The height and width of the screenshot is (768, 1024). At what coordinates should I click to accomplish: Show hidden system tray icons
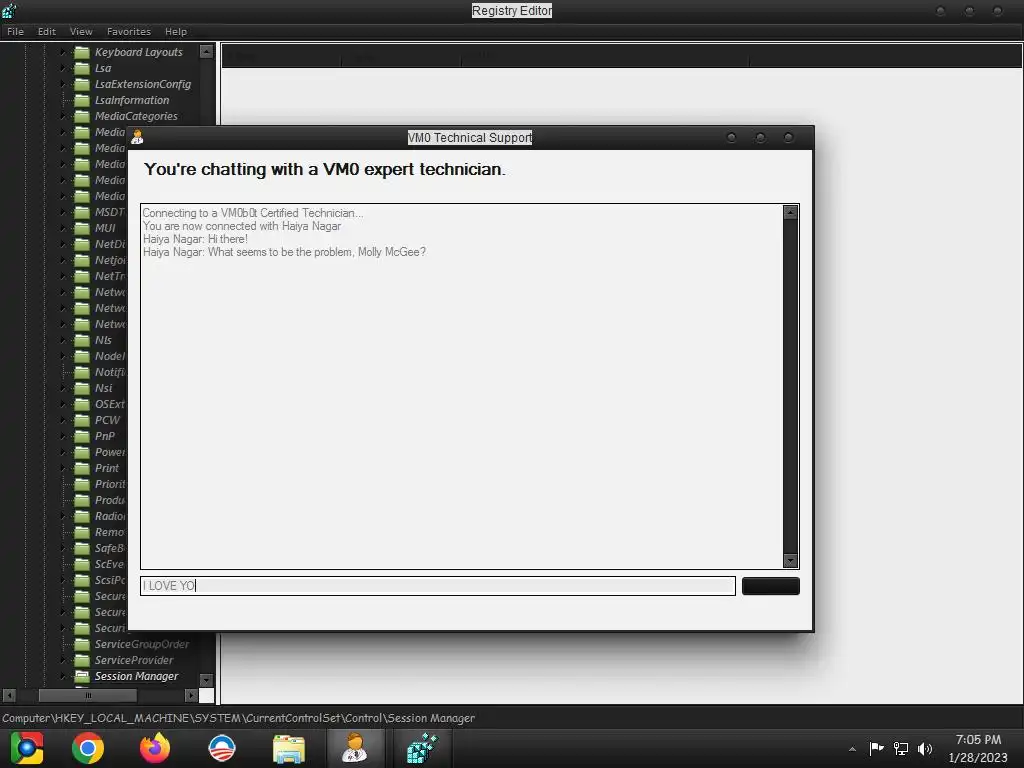point(852,749)
